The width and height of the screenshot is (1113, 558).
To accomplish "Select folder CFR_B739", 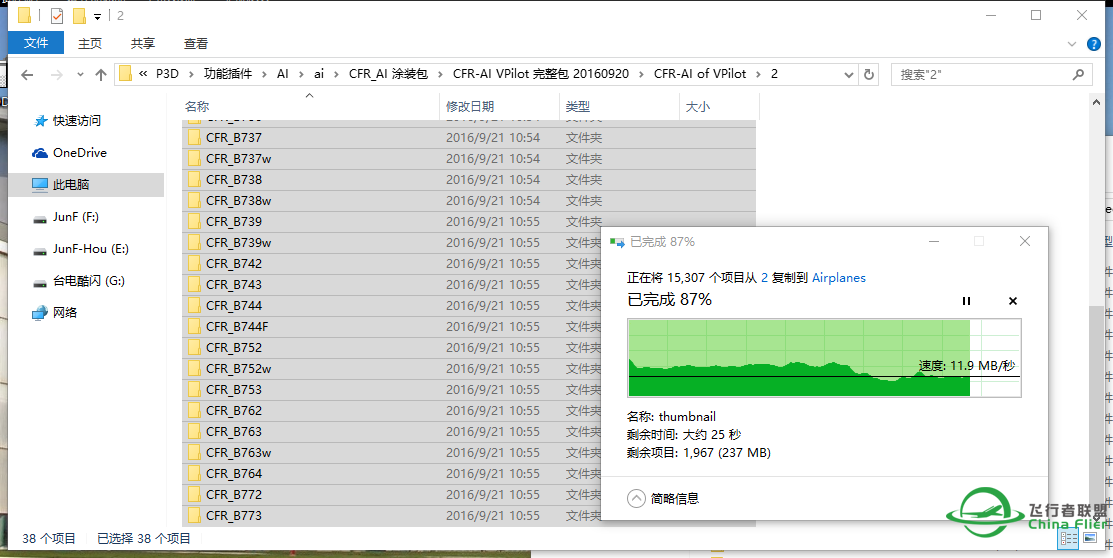I will click(x=468, y=221).
